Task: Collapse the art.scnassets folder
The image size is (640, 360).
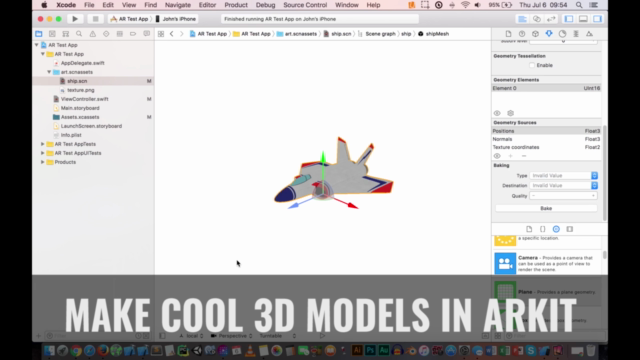Action: pyautogui.click(x=49, y=72)
